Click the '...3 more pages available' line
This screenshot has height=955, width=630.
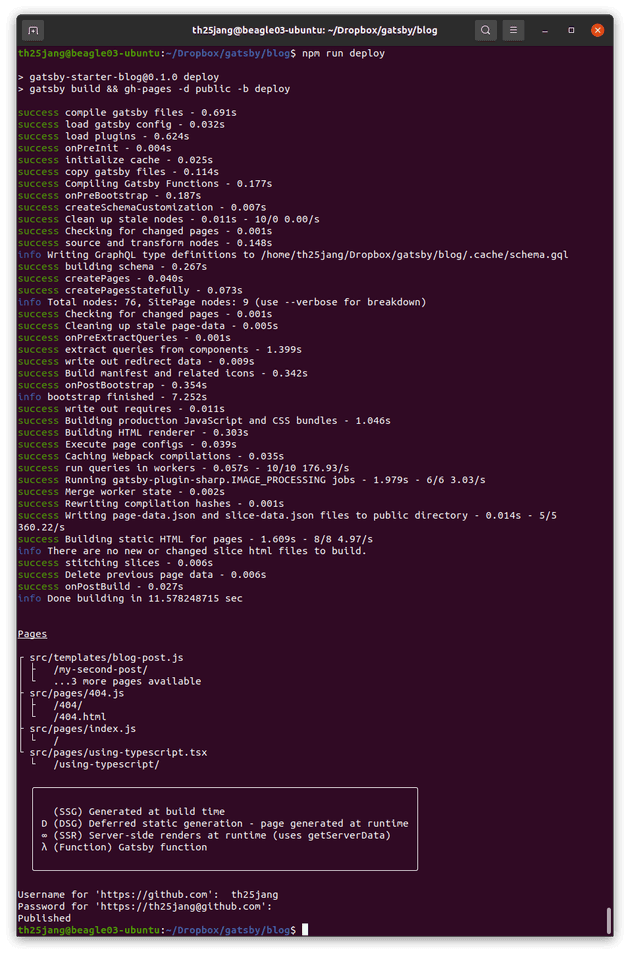pos(127,681)
